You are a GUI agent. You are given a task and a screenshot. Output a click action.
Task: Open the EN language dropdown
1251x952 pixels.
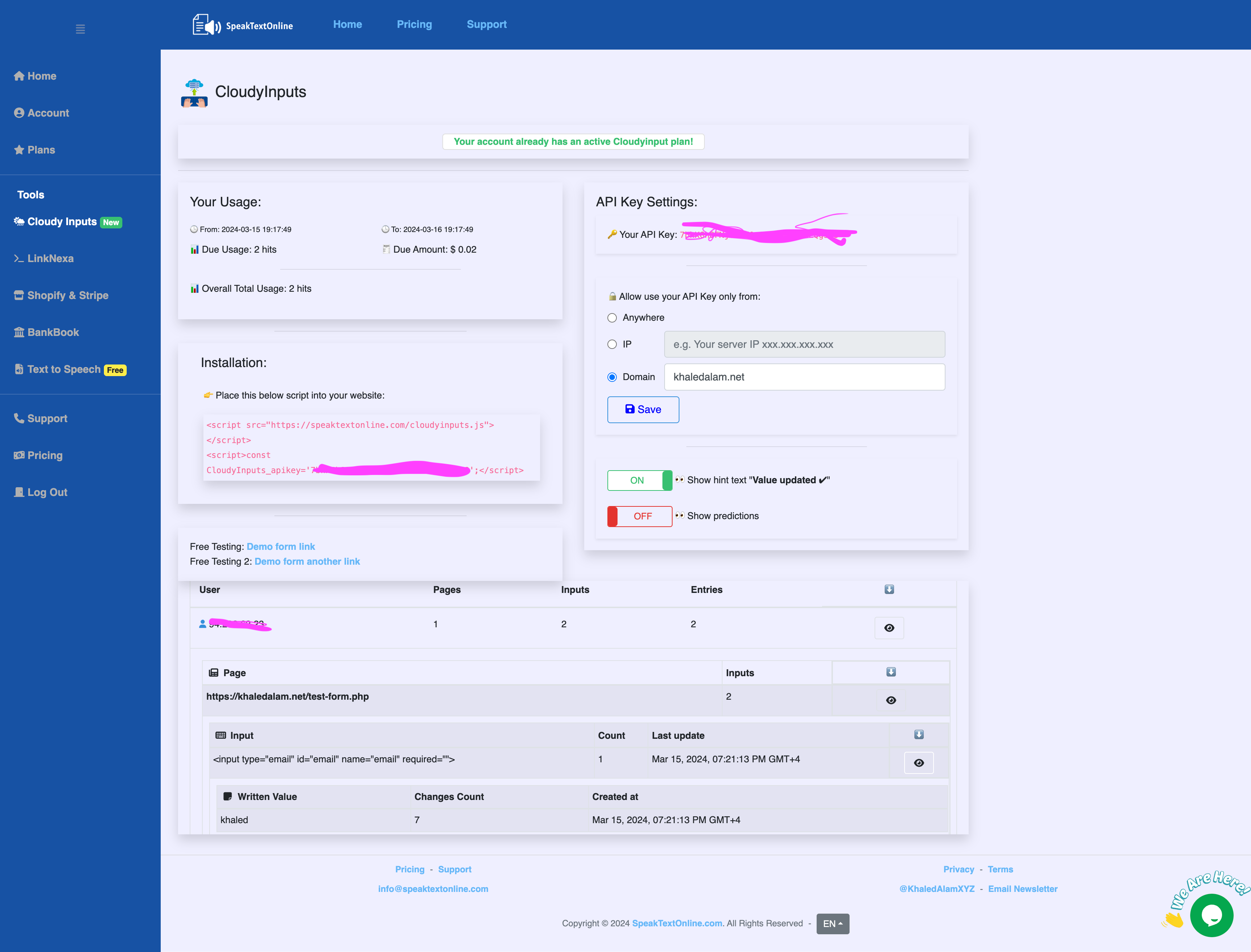point(832,924)
